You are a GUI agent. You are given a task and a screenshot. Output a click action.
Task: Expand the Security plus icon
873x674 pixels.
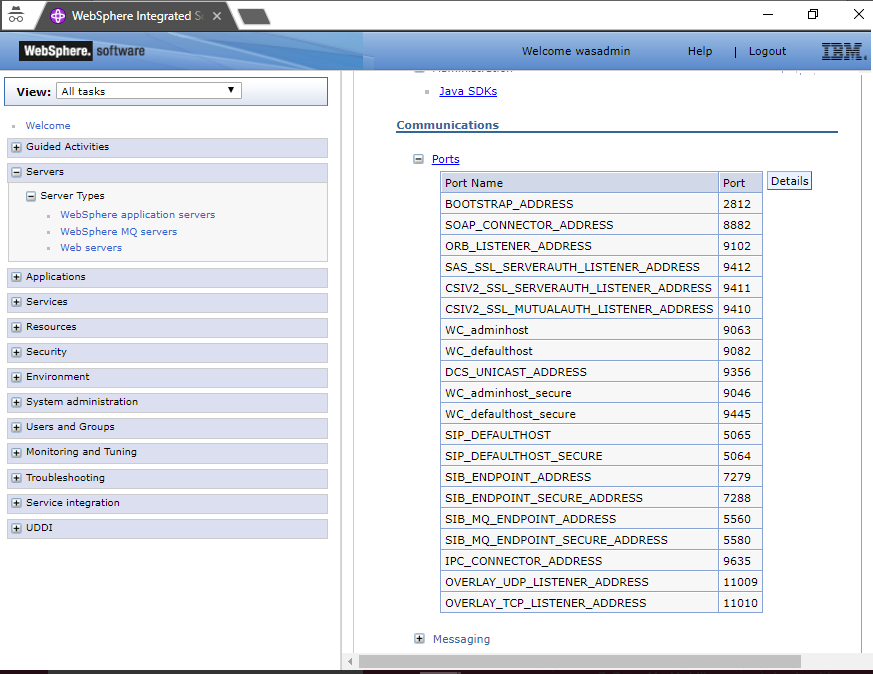(x=17, y=353)
